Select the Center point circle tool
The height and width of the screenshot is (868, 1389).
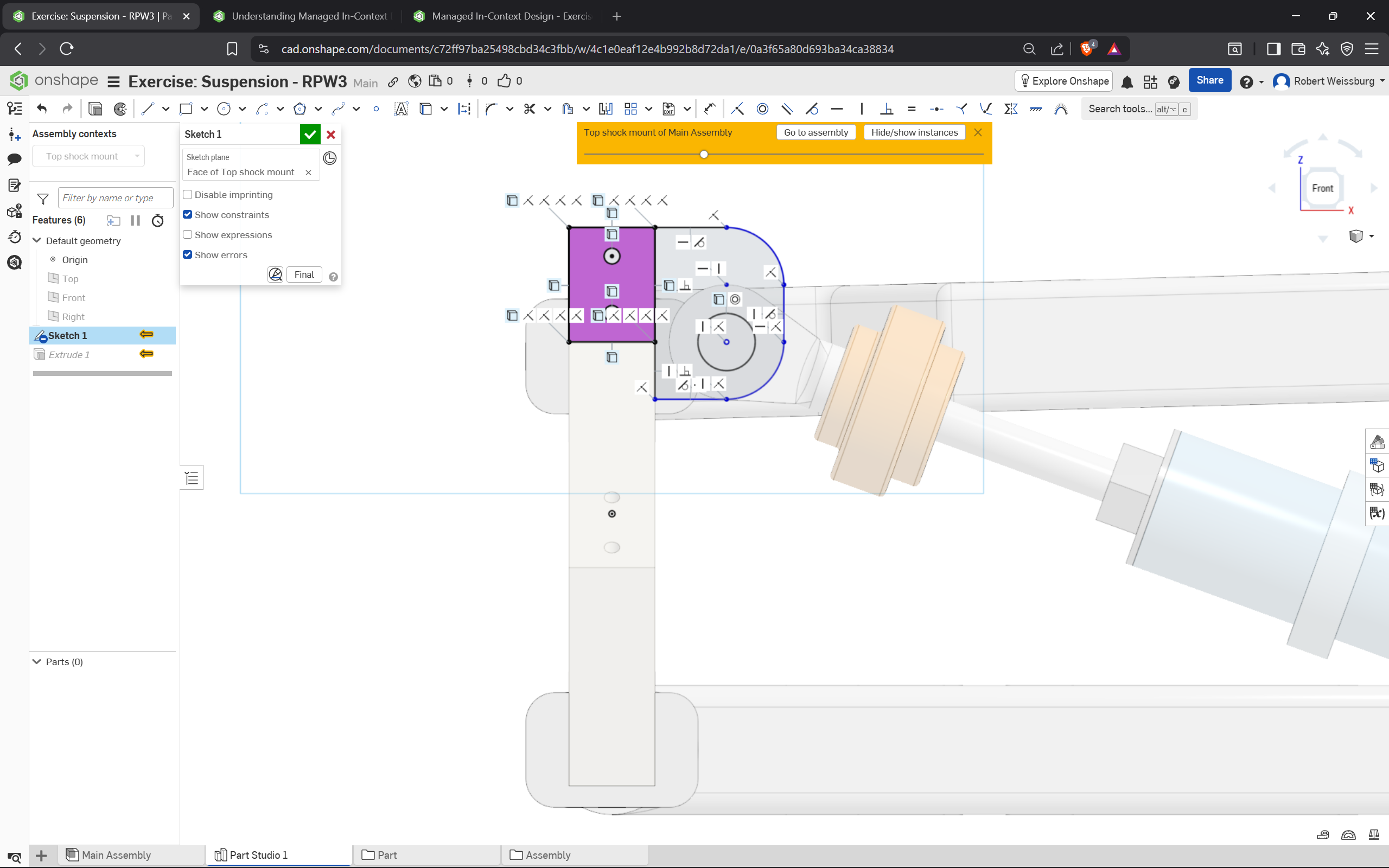[224, 108]
